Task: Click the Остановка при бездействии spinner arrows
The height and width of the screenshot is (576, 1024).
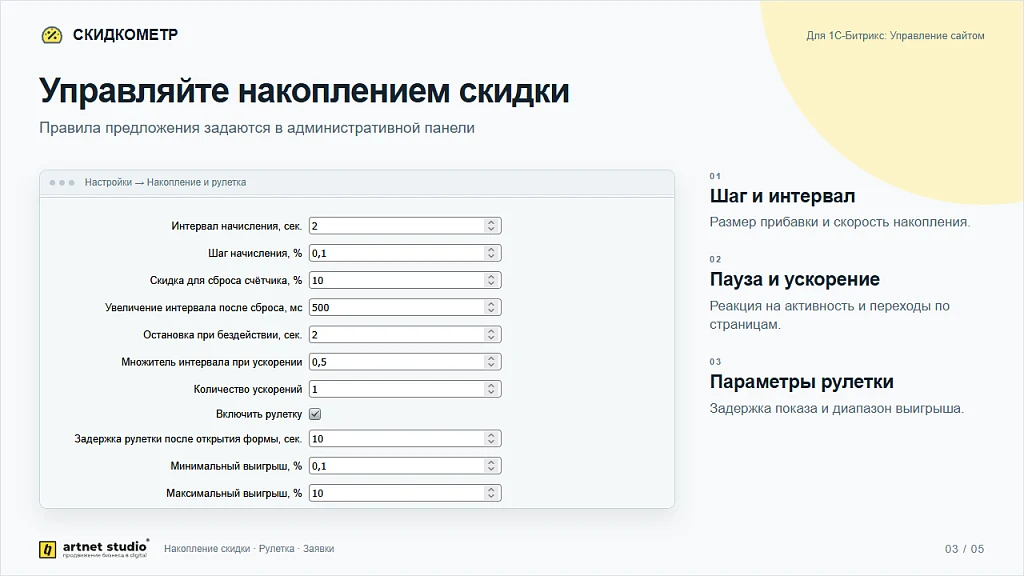Action: pos(491,335)
